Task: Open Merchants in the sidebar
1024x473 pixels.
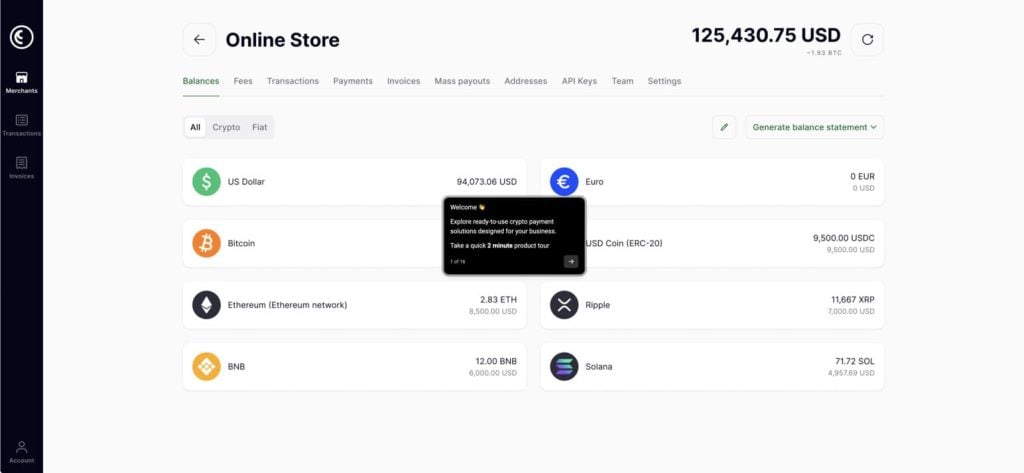Action: click(21, 82)
